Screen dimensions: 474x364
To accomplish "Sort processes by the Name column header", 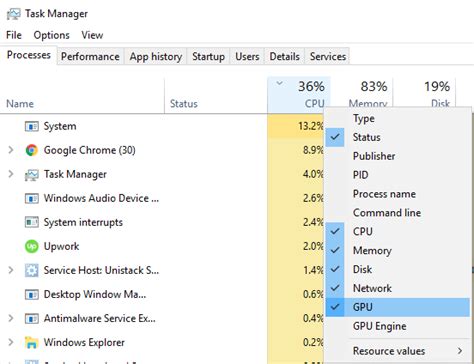I will (x=20, y=104).
